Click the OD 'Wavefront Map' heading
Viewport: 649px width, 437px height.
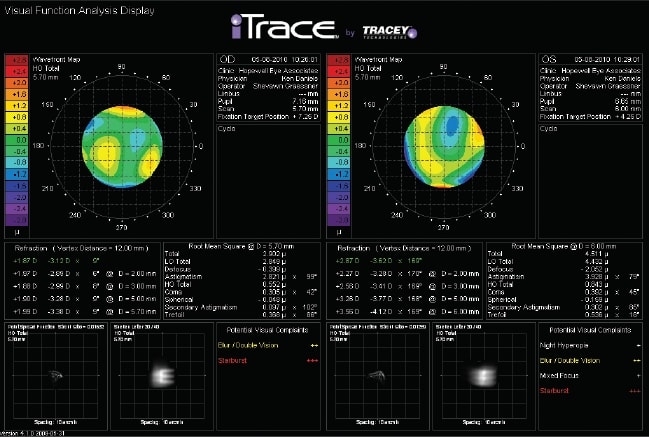[x=56, y=60]
